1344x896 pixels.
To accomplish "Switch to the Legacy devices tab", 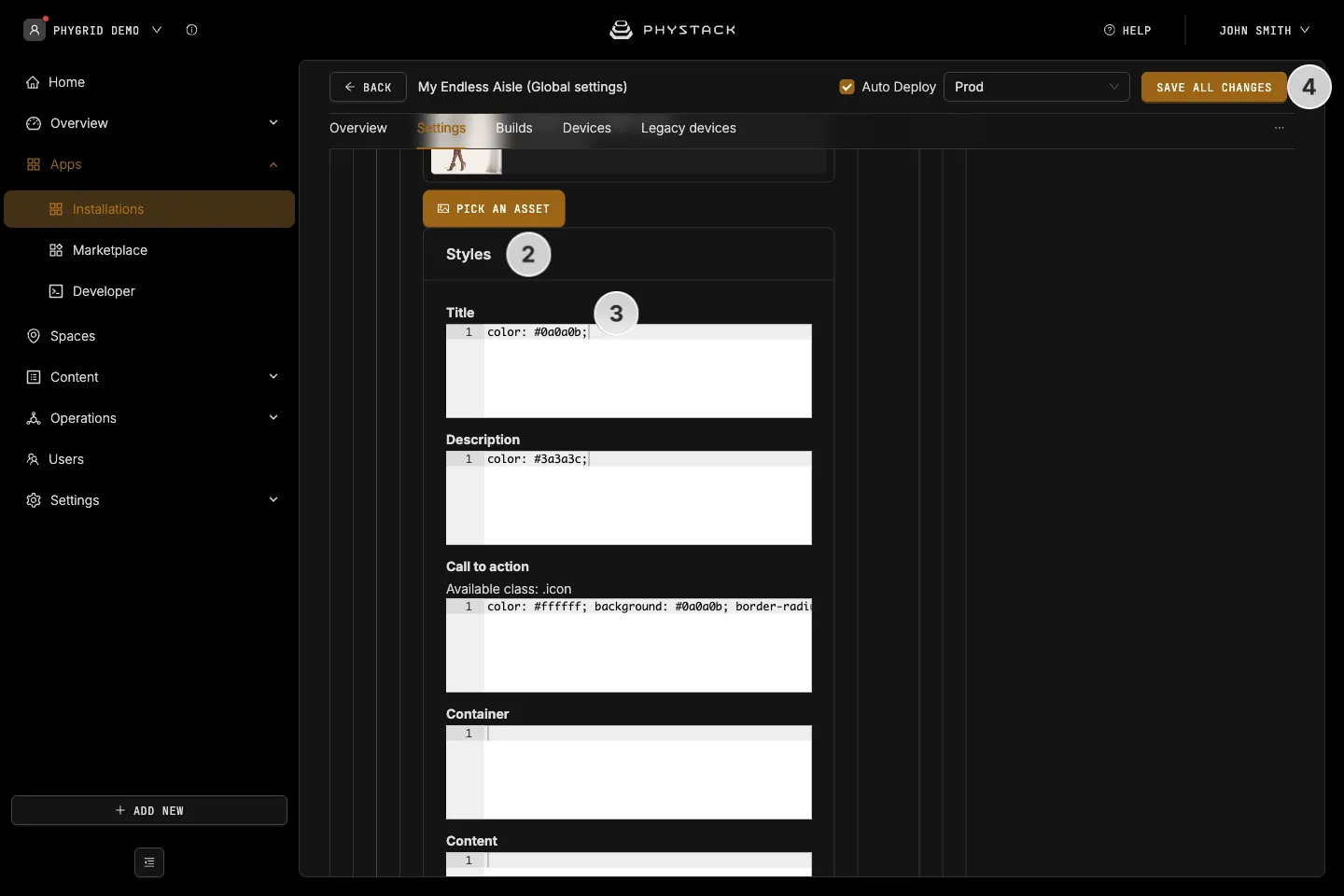I will pos(689,128).
